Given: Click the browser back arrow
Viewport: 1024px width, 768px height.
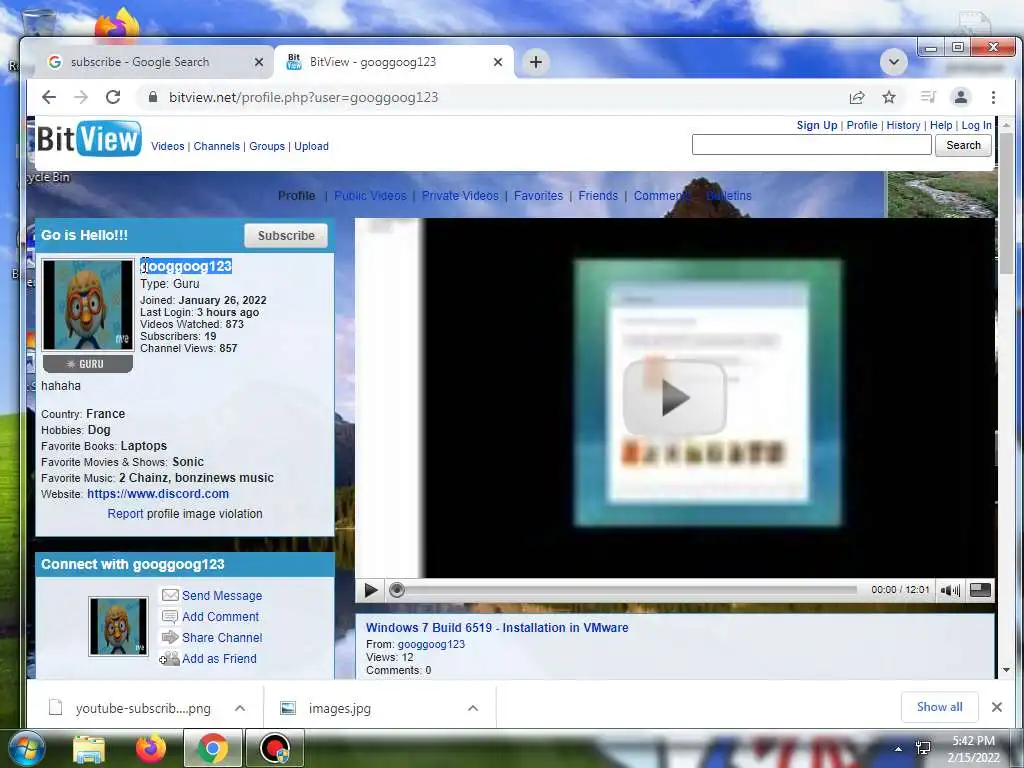Looking at the screenshot, I should tap(49, 97).
